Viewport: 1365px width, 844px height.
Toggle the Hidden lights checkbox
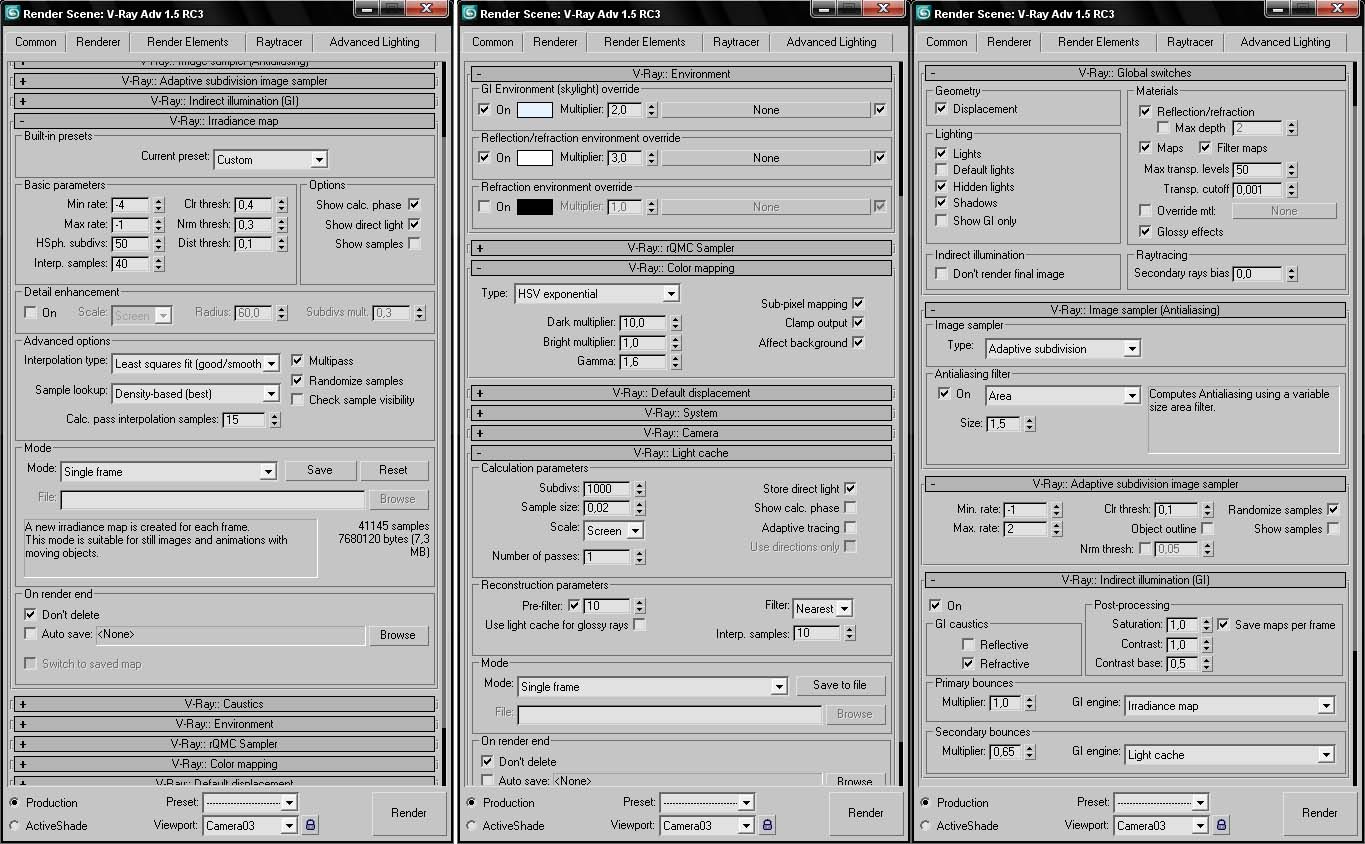click(x=941, y=186)
